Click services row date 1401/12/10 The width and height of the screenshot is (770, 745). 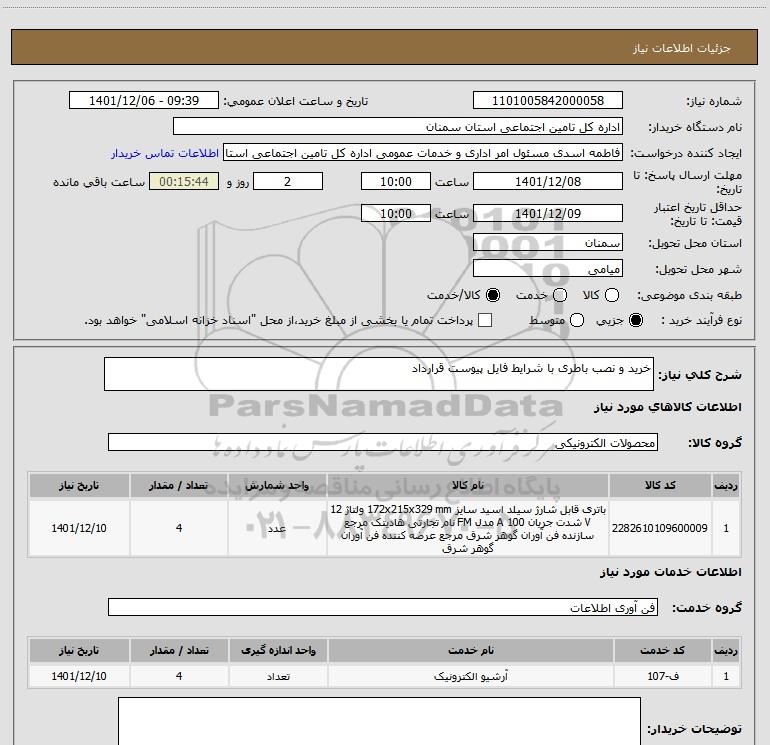pyautogui.click(x=79, y=676)
